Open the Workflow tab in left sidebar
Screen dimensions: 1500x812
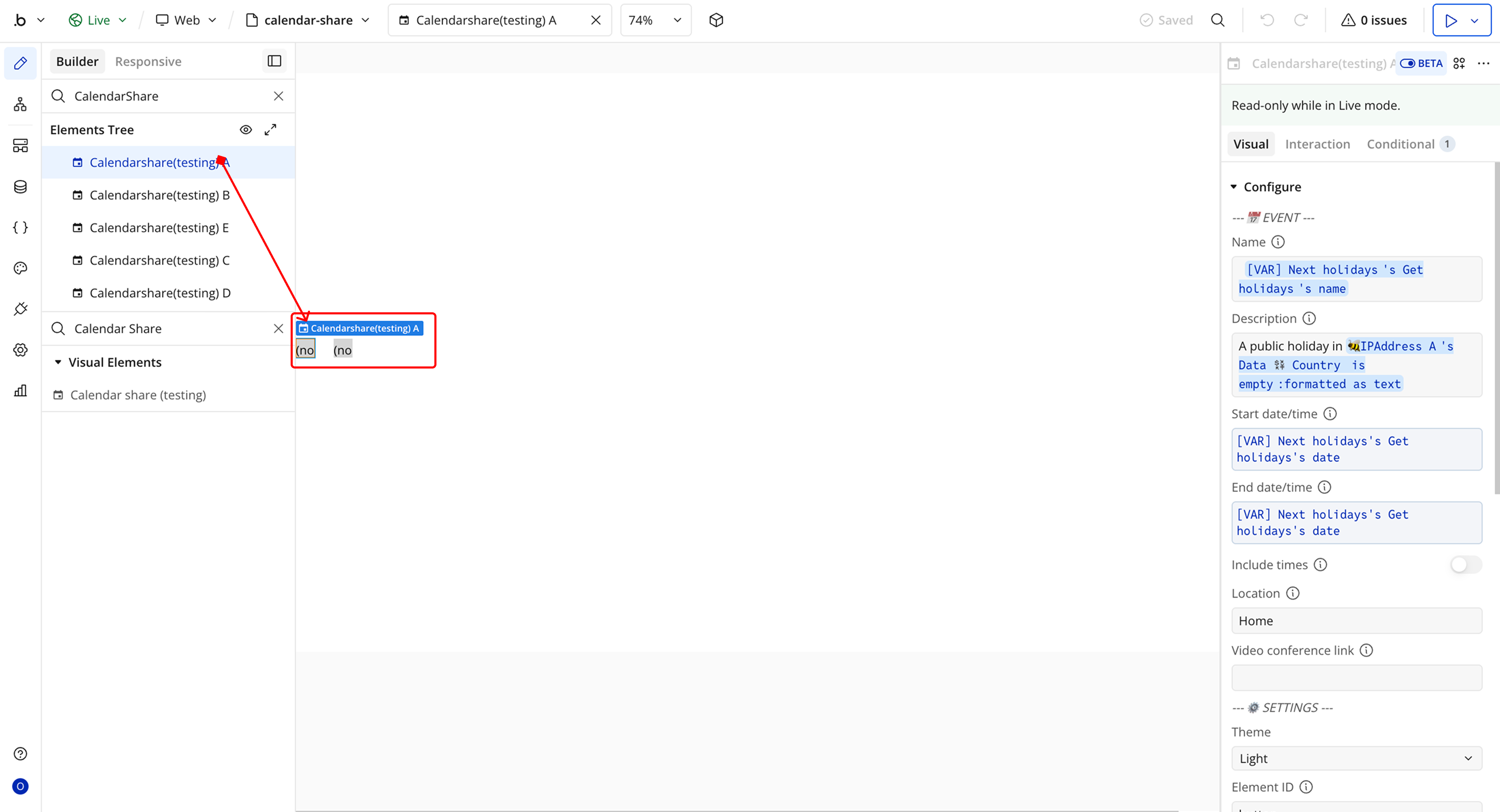[x=20, y=105]
